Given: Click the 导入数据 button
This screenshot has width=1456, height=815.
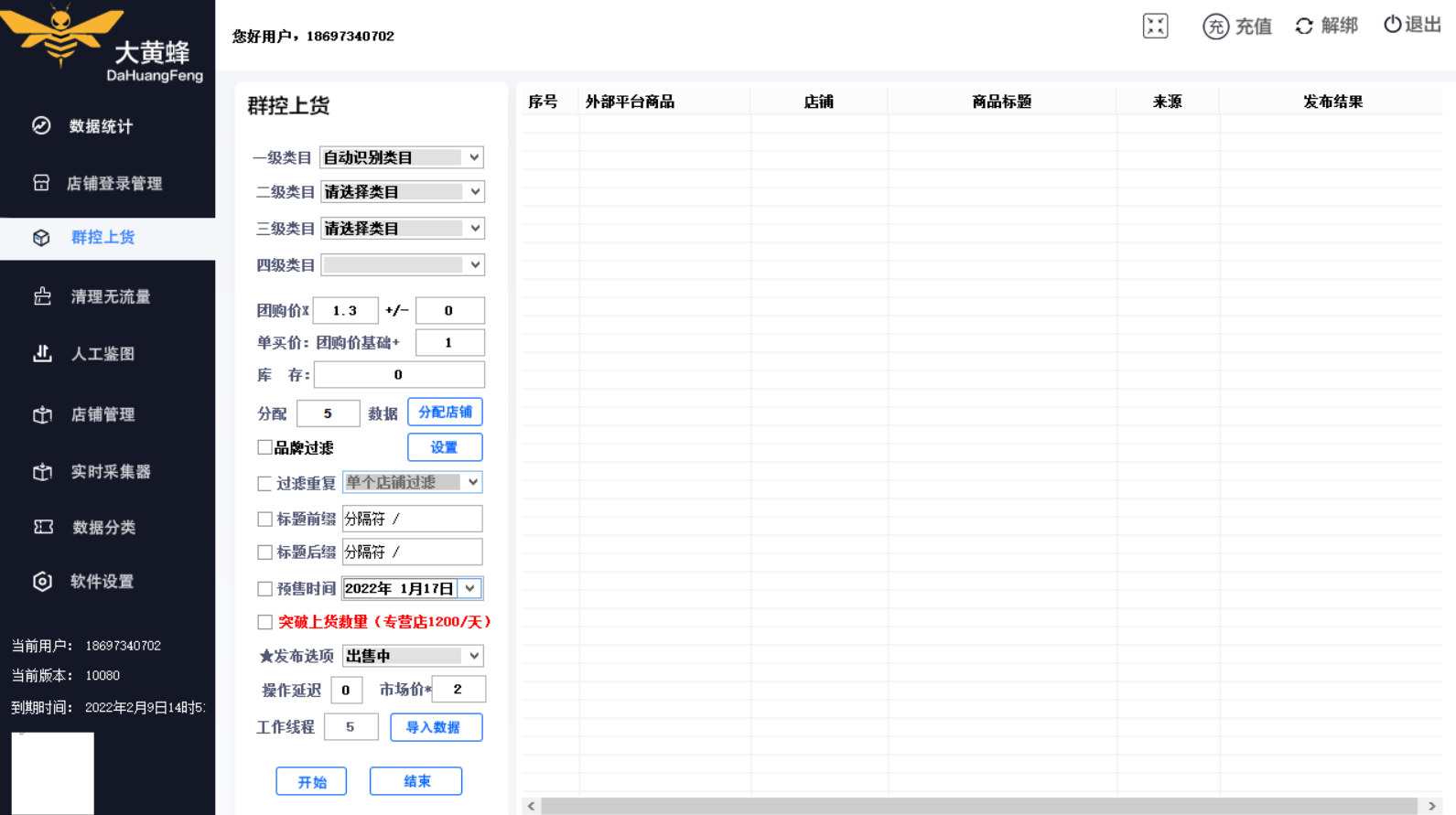Looking at the screenshot, I should pos(436,727).
